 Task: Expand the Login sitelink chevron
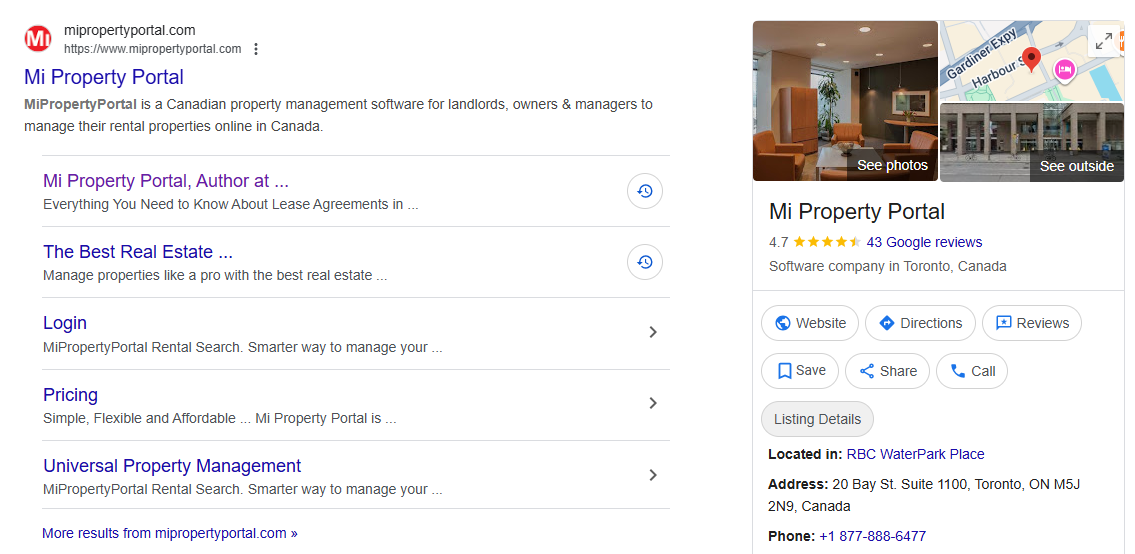tap(653, 332)
